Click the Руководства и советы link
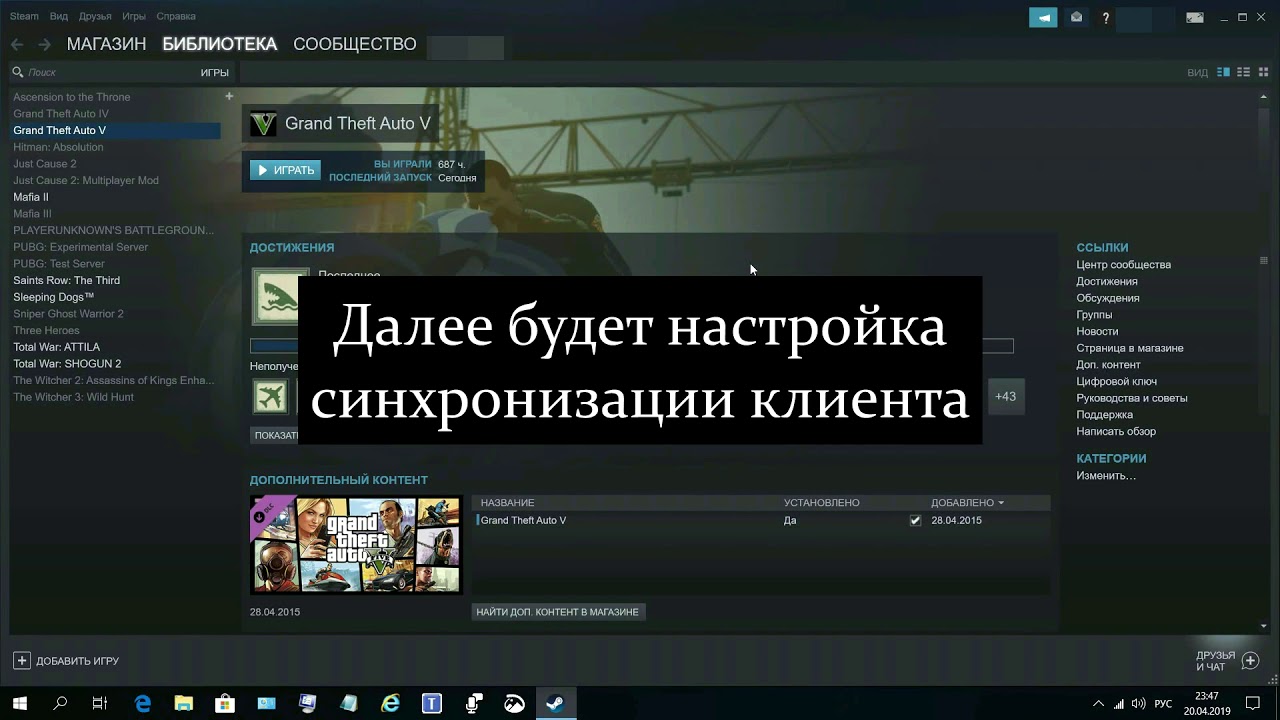 (1131, 398)
